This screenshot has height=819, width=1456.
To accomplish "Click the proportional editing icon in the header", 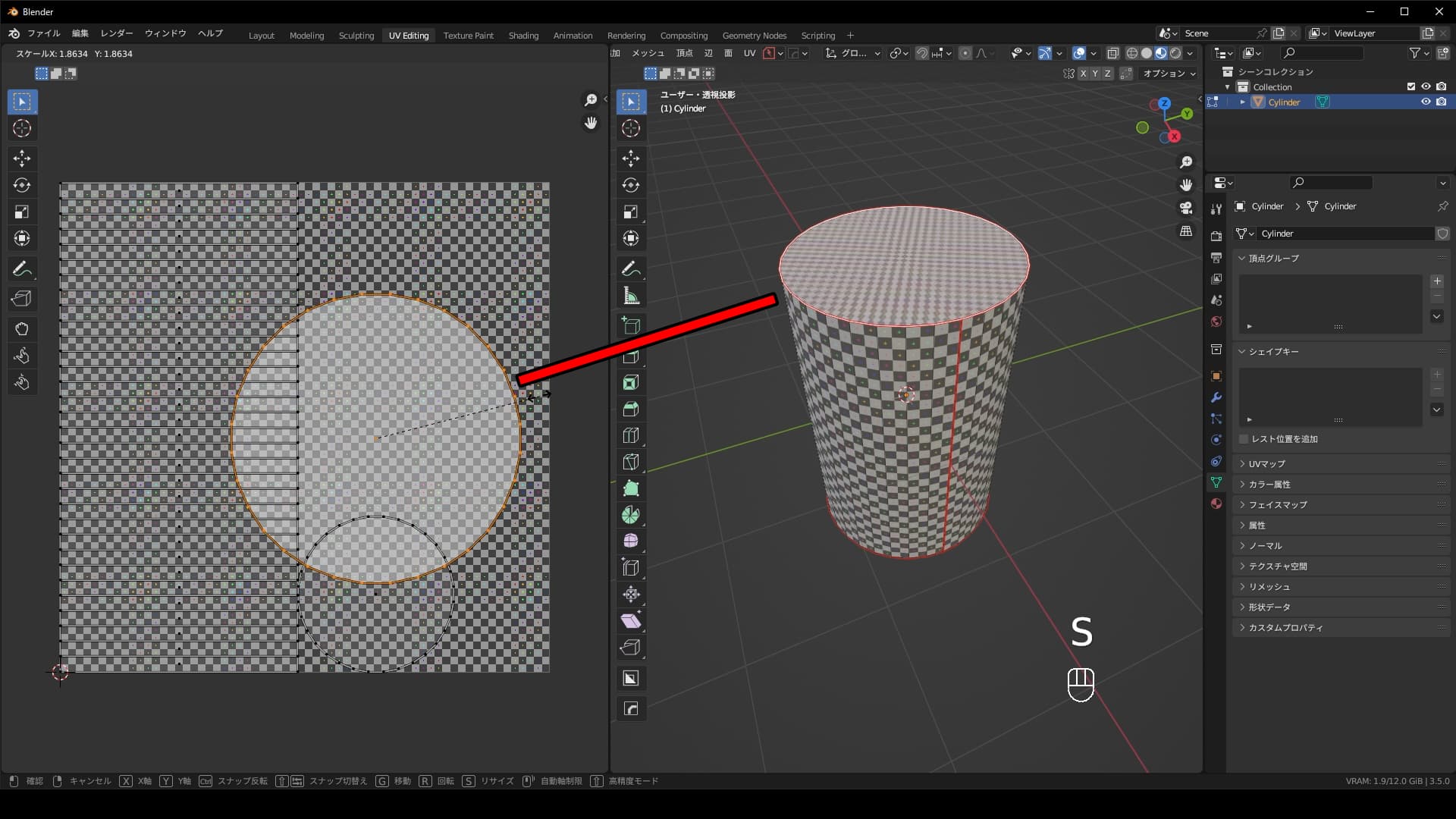I will (x=966, y=53).
